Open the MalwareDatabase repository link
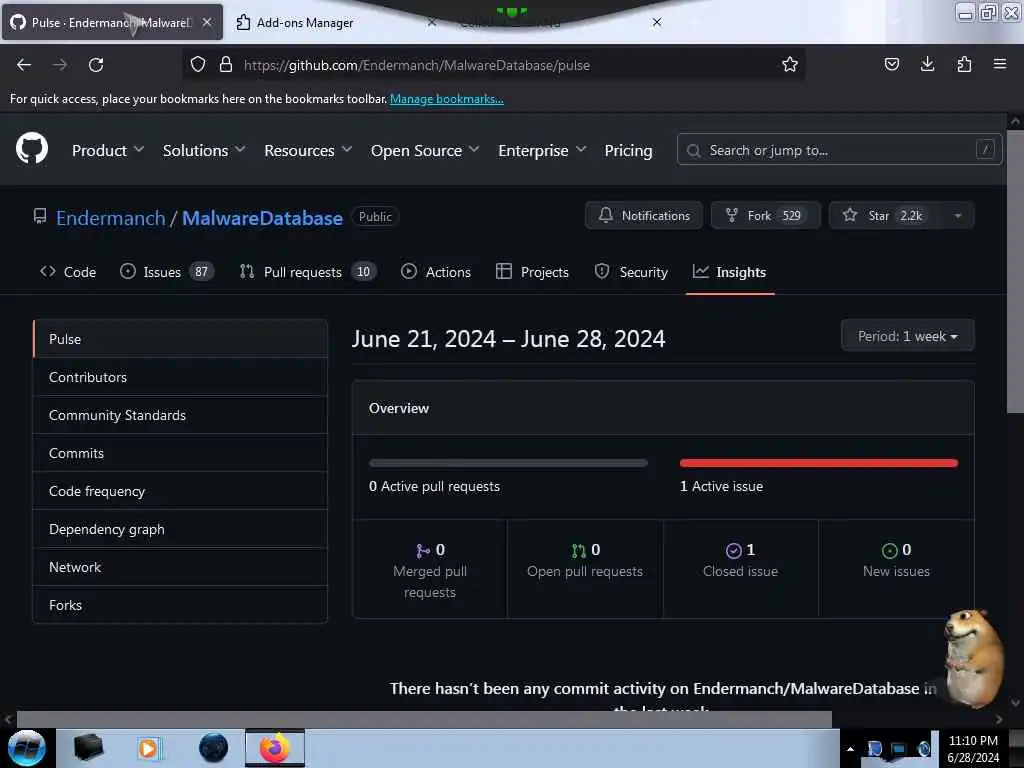The image size is (1024, 768). pos(262,218)
